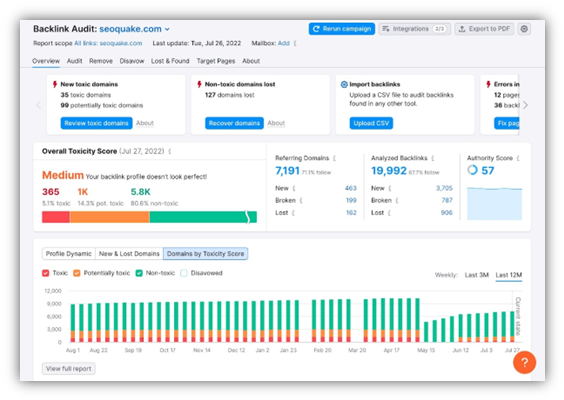
Task: Click the Rerun campaign button
Action: (x=342, y=29)
